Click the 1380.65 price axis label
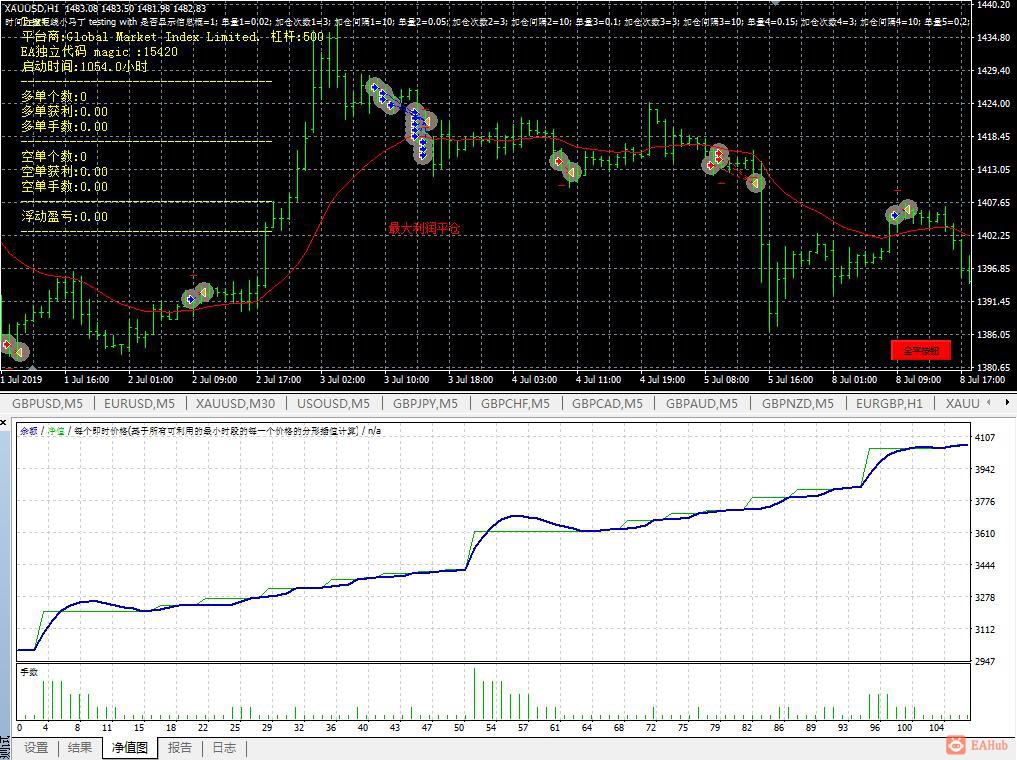Screen dimensions: 1017x760 pyautogui.click(x=994, y=367)
